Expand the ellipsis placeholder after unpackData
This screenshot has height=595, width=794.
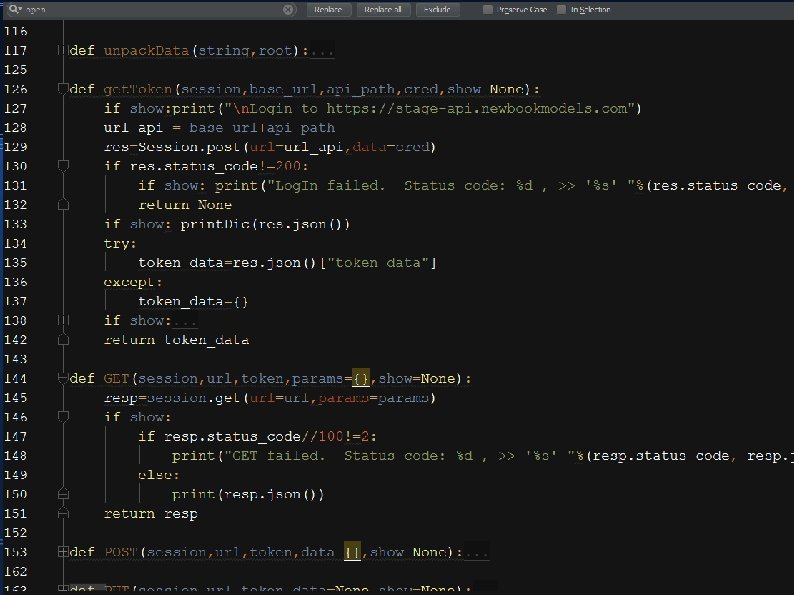322,51
